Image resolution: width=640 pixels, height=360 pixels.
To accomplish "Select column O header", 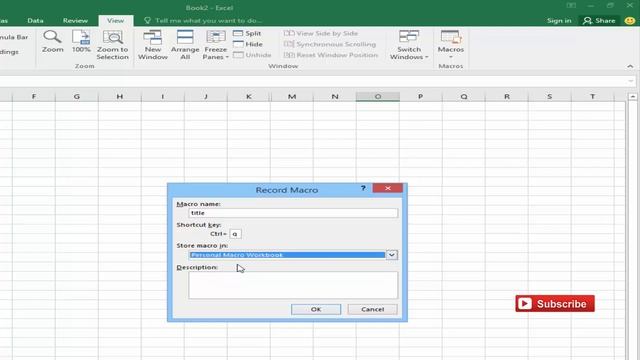I will tap(378, 97).
